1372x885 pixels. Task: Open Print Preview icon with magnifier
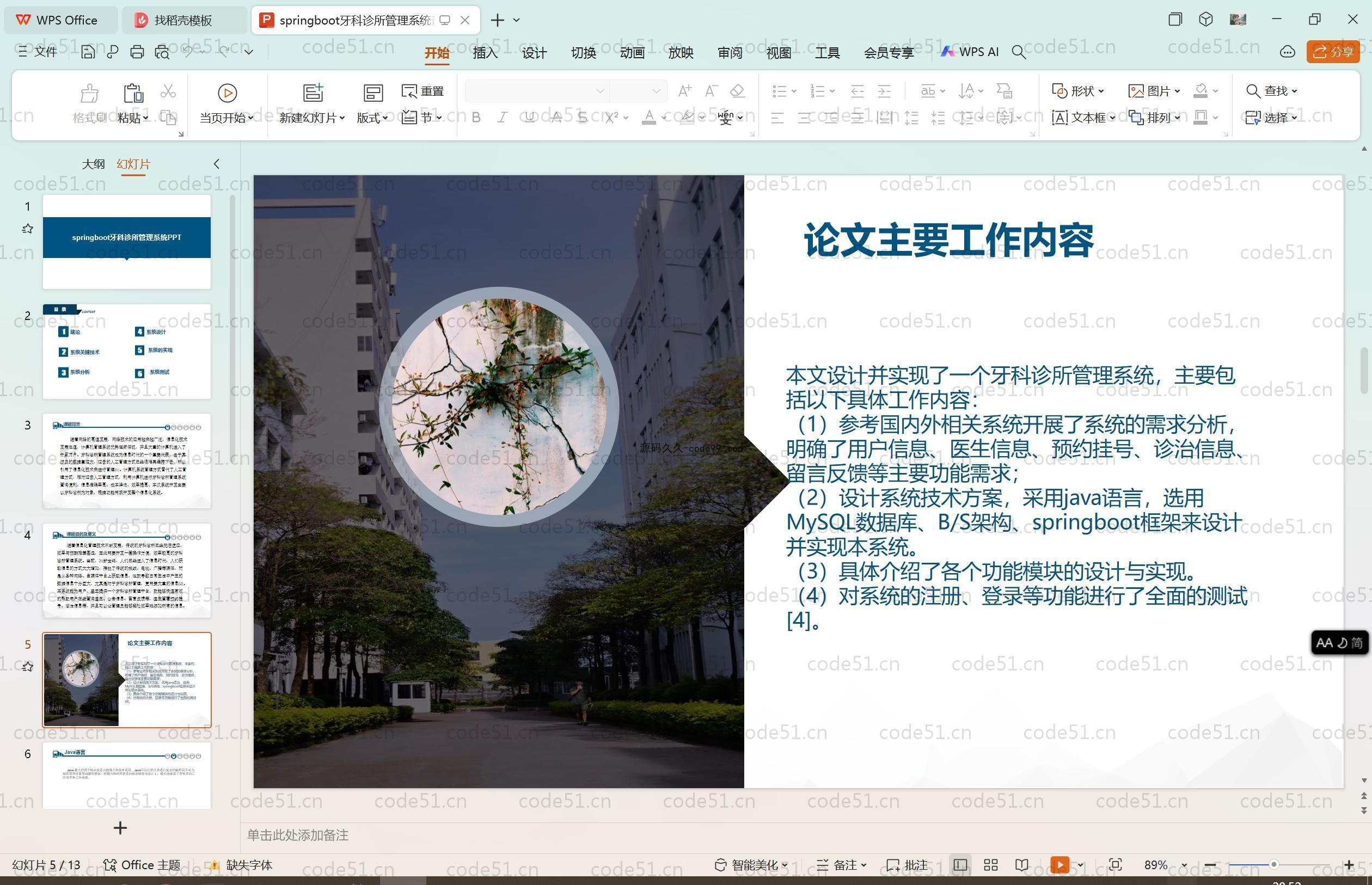click(x=162, y=52)
